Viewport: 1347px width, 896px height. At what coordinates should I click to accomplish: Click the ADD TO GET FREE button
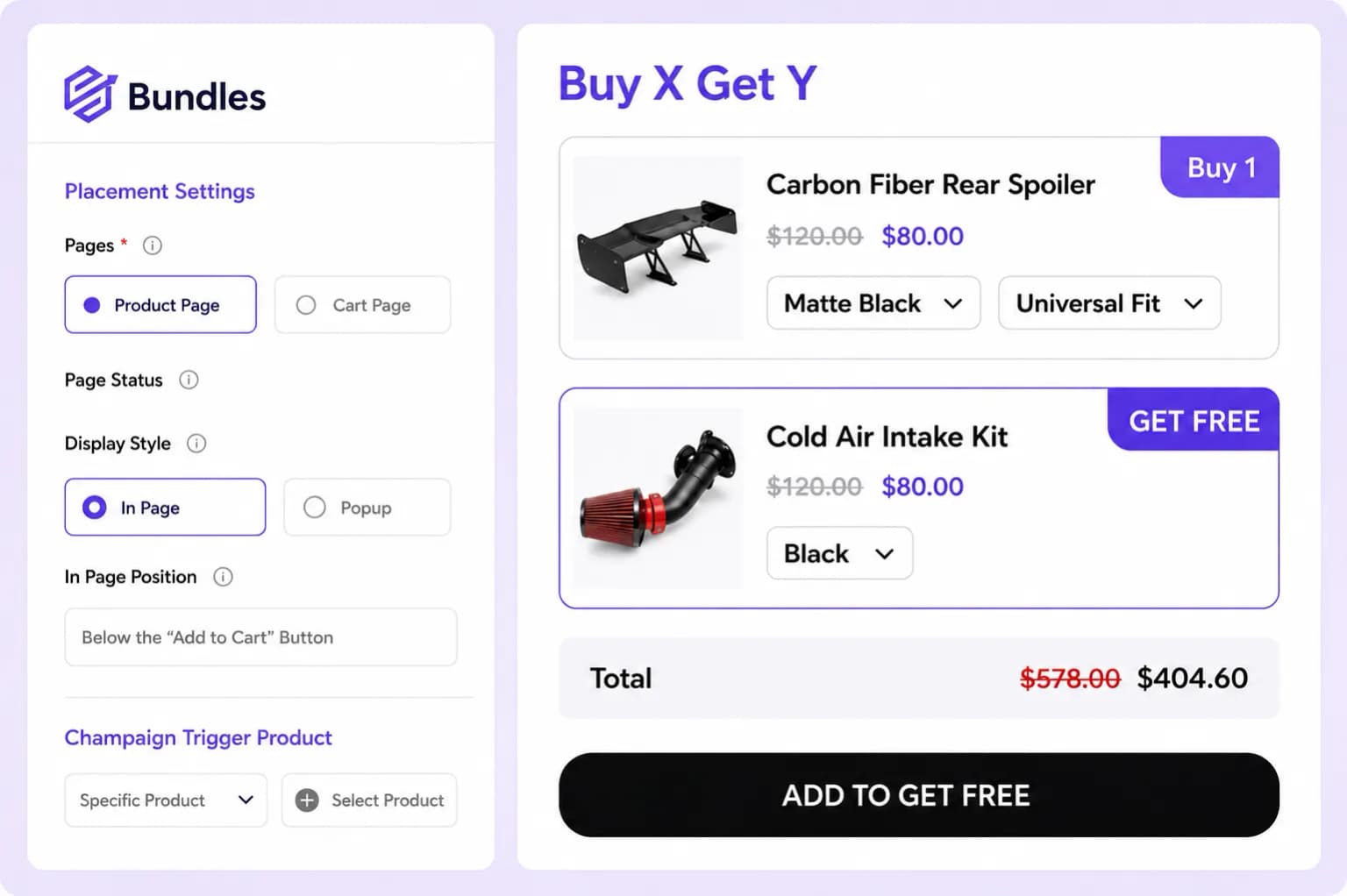coord(919,795)
